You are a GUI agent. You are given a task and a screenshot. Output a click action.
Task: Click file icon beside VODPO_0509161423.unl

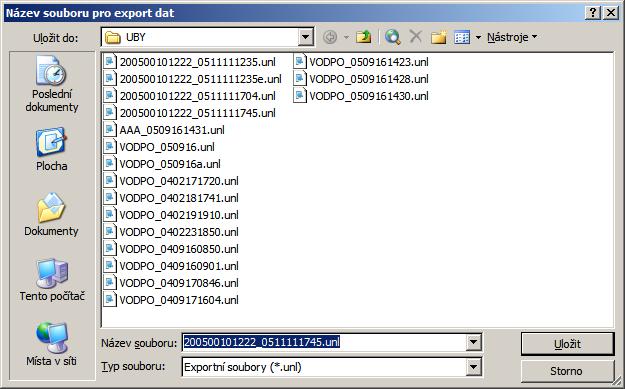(300, 62)
